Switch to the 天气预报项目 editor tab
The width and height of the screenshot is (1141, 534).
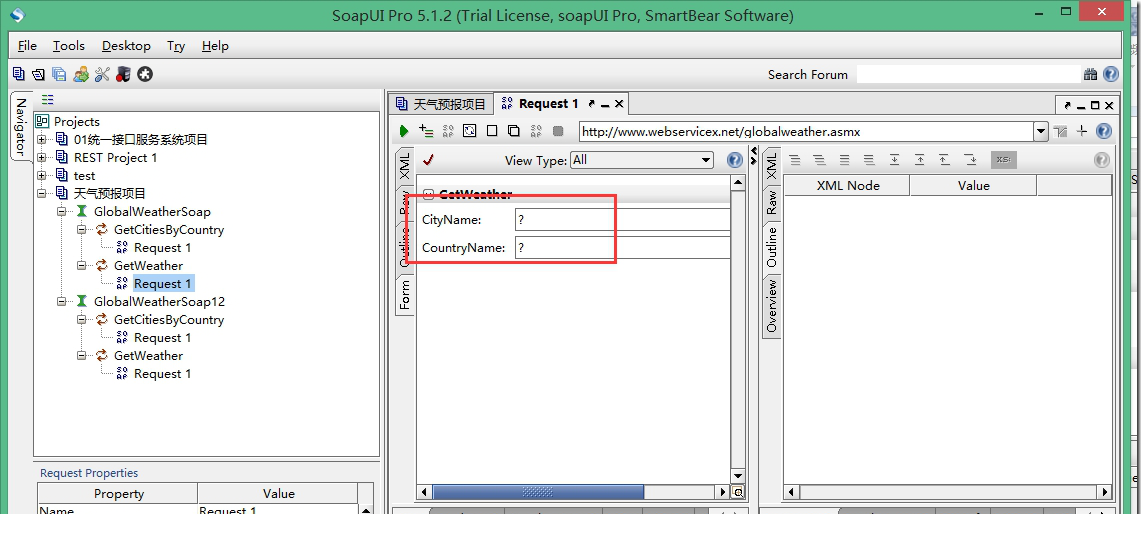441,104
